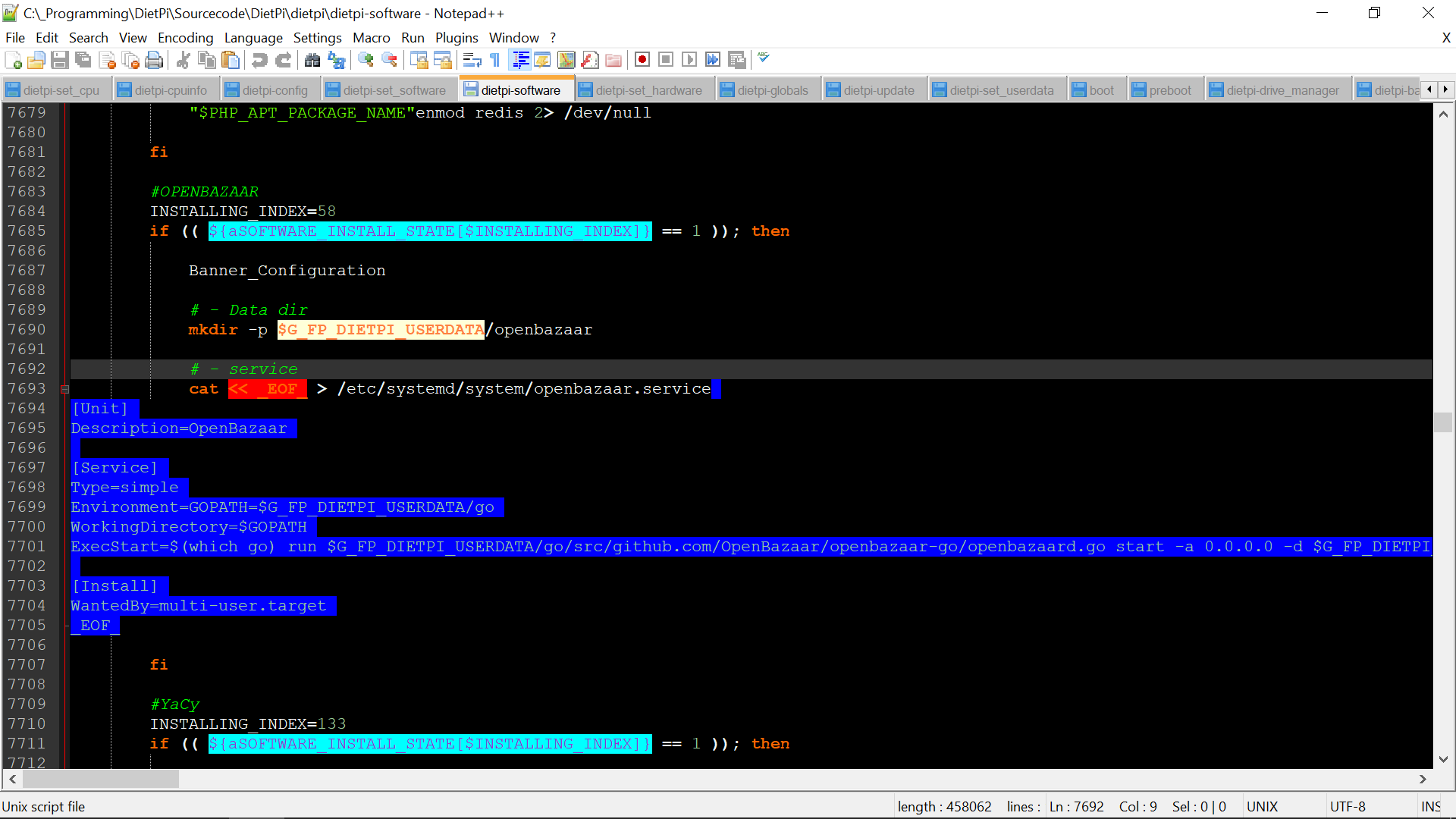Click the vertical scrollbar down arrow

click(1443, 759)
